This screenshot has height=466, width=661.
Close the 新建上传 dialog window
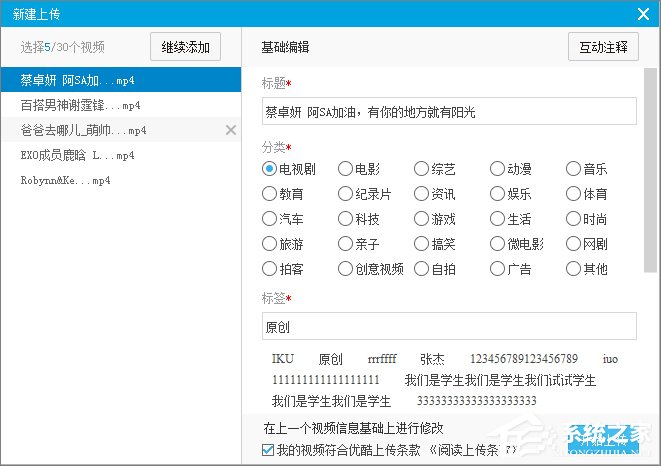pos(643,14)
